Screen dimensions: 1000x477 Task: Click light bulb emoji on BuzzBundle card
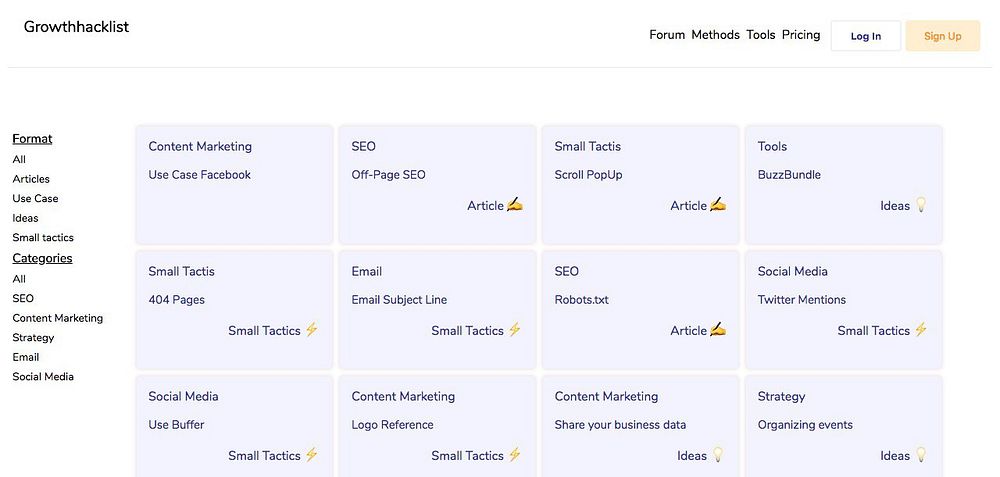[x=921, y=205]
